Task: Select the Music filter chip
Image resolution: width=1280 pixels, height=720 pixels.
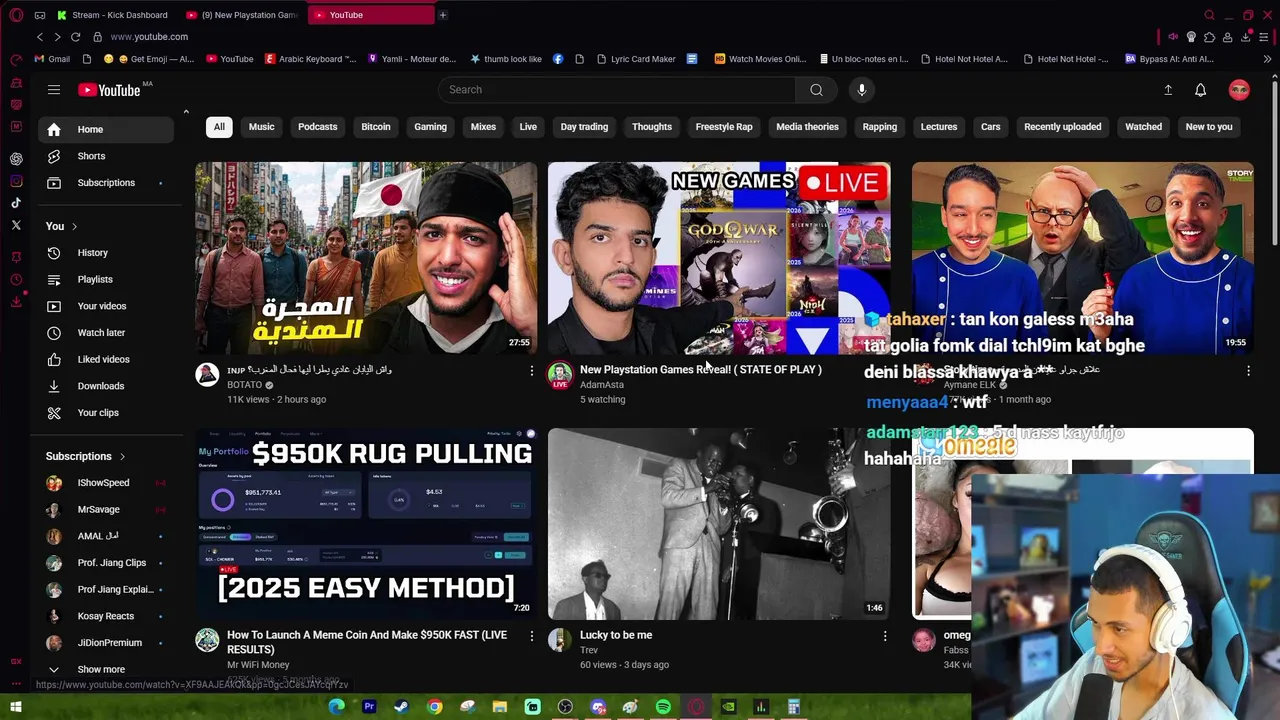Action: click(262, 127)
